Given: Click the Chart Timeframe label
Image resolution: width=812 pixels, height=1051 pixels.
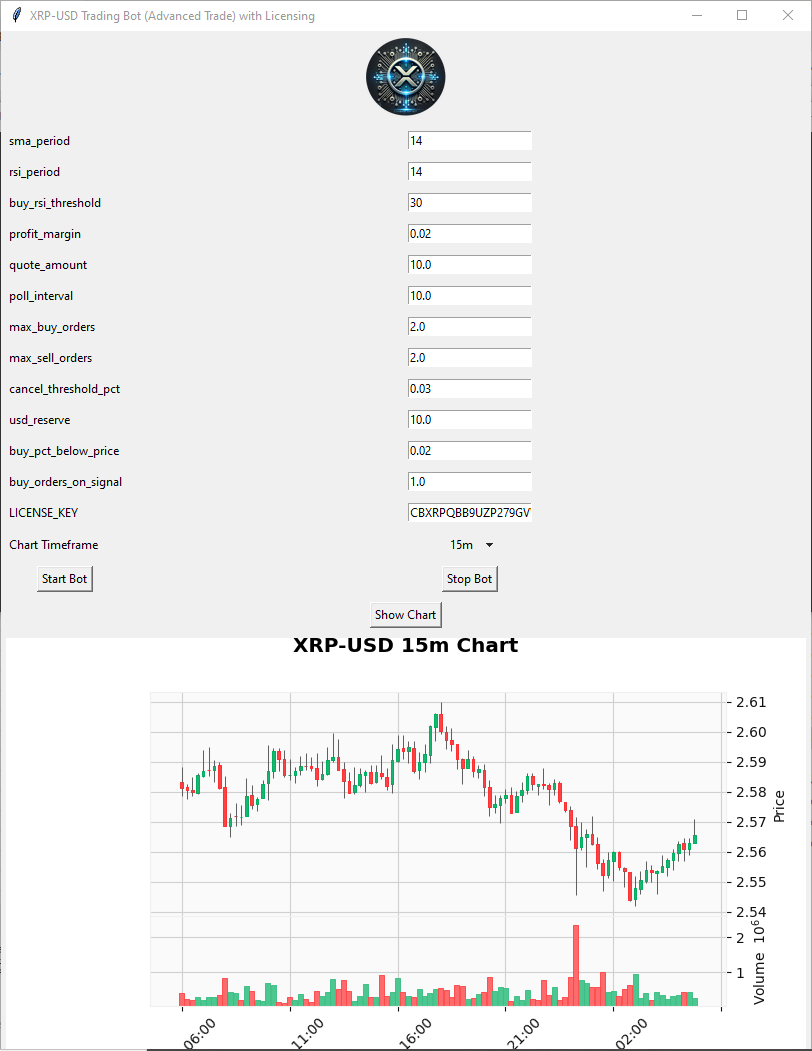Looking at the screenshot, I should coord(54,545).
